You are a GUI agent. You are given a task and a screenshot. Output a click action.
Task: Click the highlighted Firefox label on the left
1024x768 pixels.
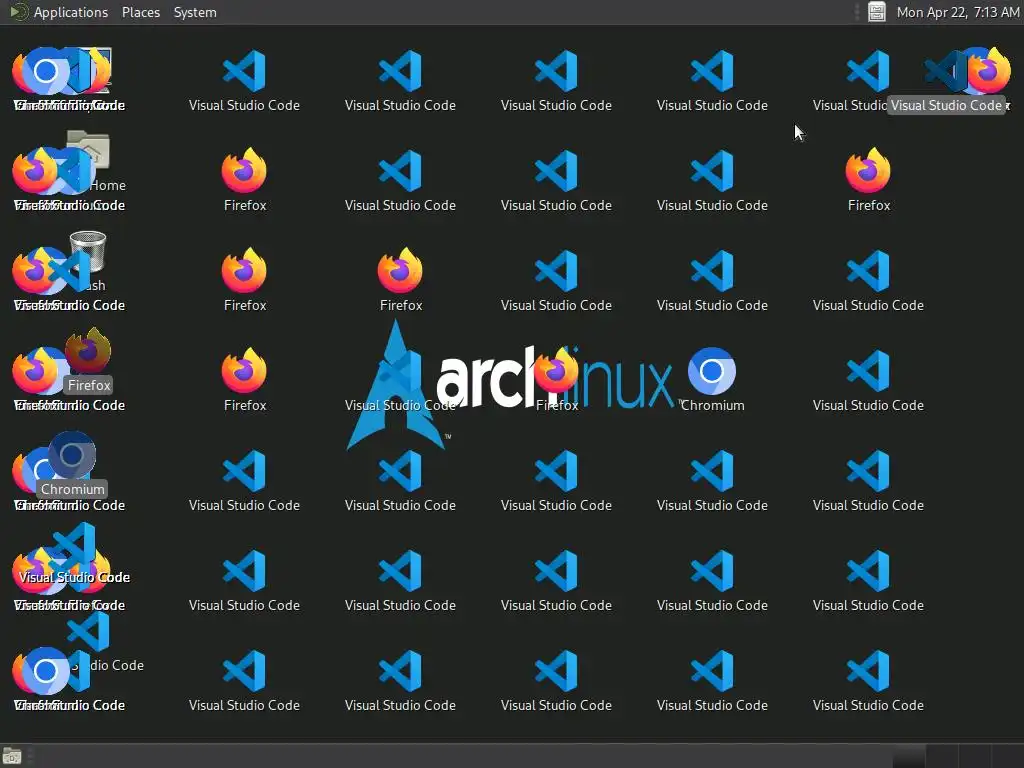click(89, 385)
